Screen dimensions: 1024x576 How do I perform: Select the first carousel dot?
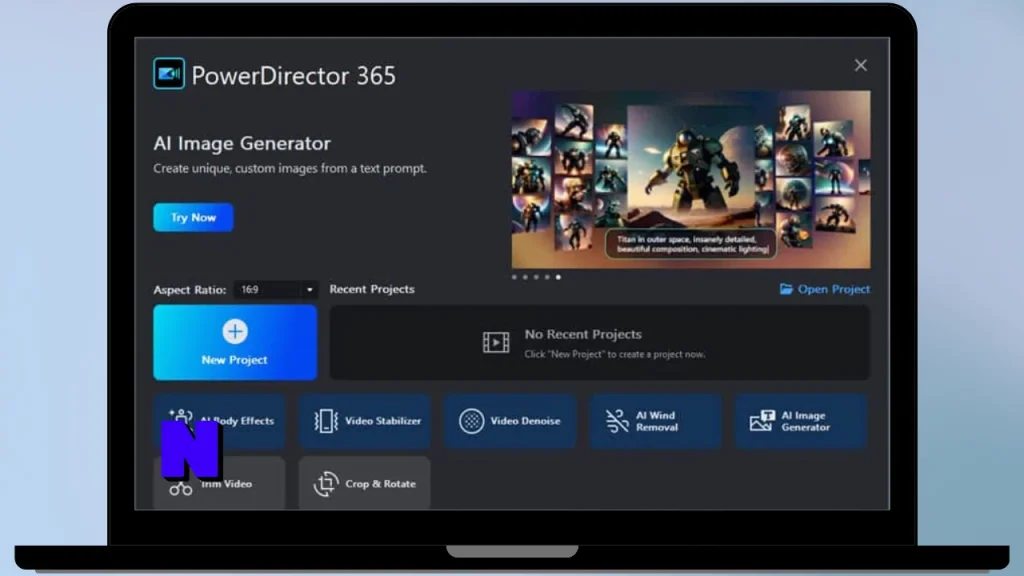515,277
